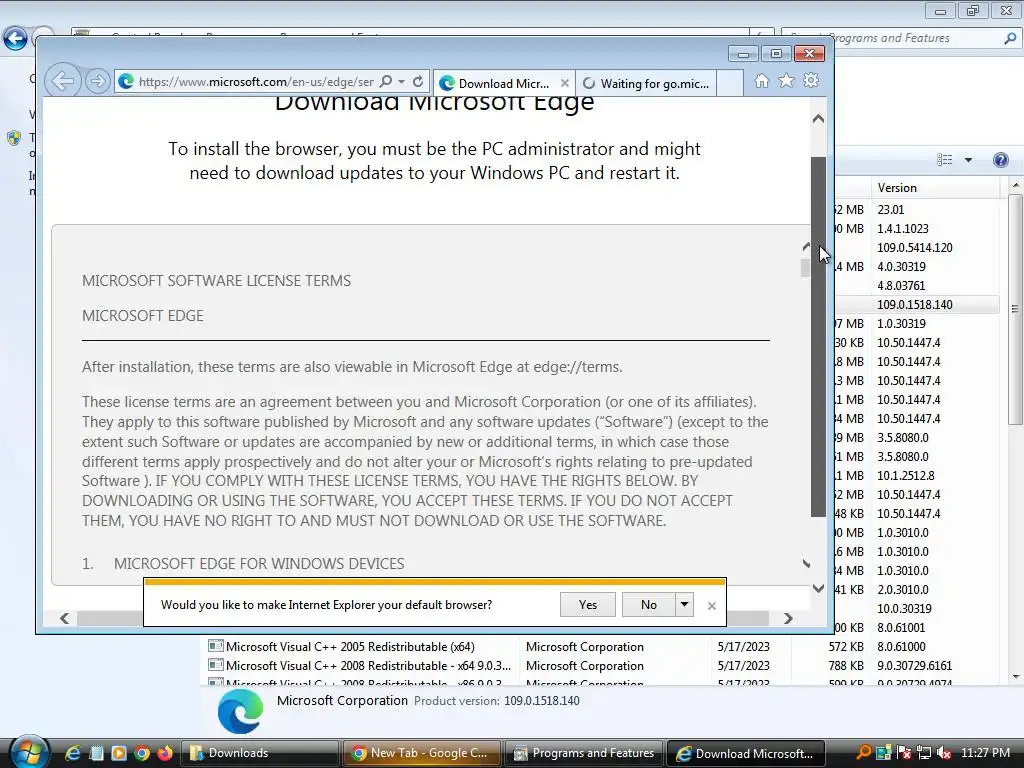Click the Internet Explorer forward arrow button
The width and height of the screenshot is (1024, 768).
pos(97,81)
